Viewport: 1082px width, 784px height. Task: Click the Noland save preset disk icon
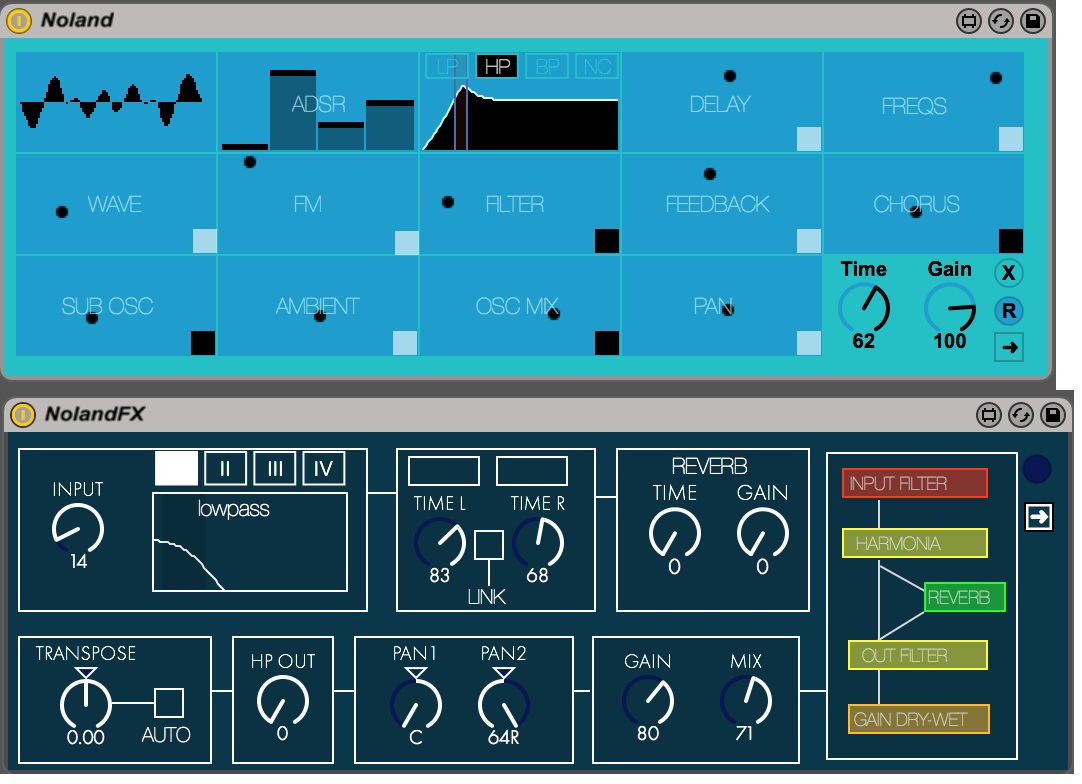1032,20
